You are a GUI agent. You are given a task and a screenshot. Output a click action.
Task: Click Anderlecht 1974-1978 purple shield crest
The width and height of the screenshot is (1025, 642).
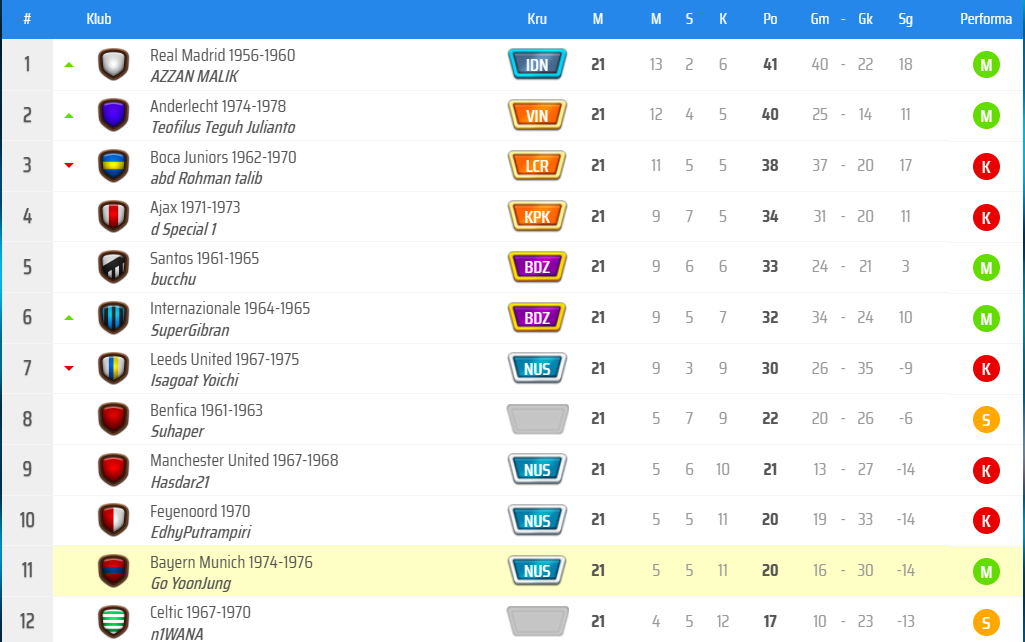tap(113, 115)
